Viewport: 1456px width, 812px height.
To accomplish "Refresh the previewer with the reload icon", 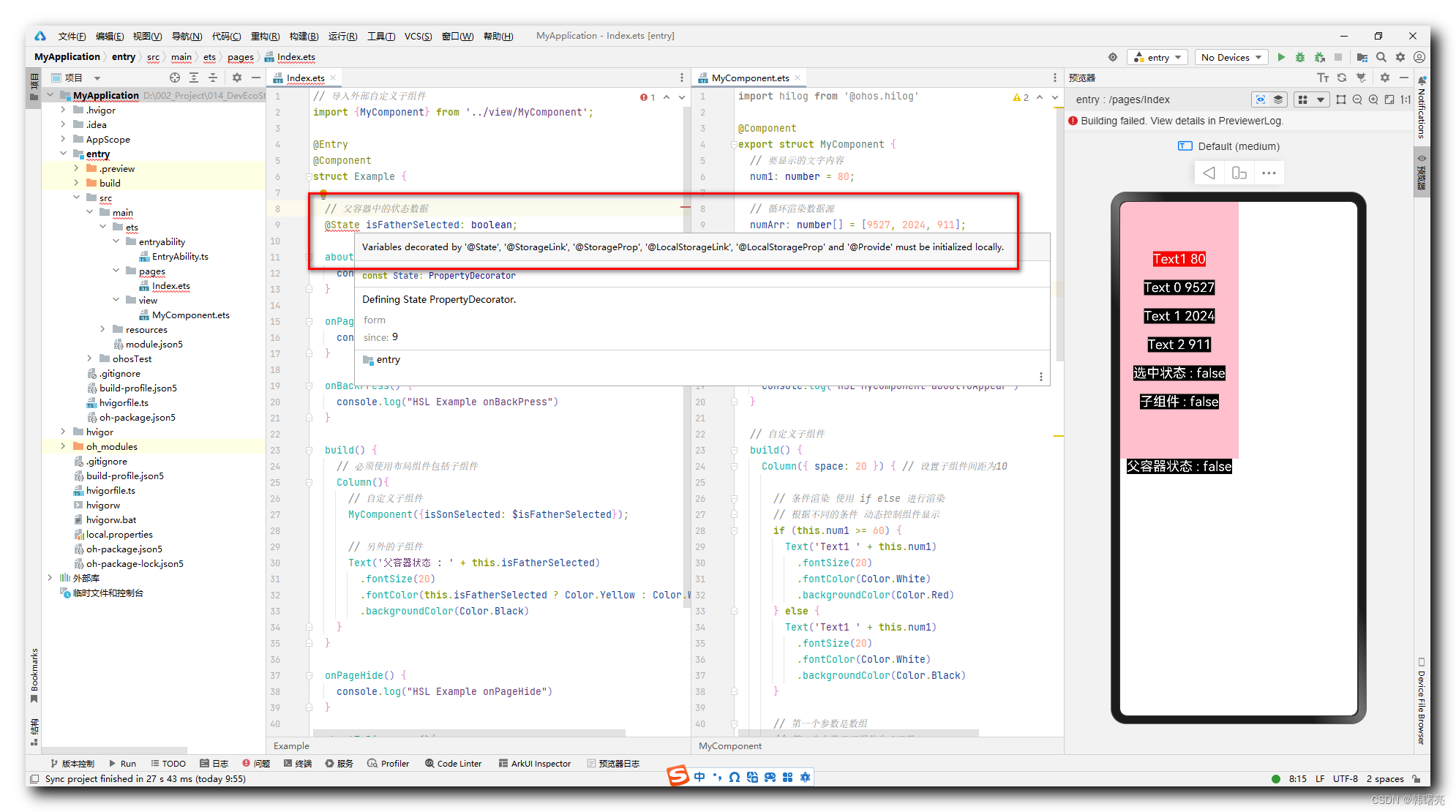I will [x=1342, y=78].
